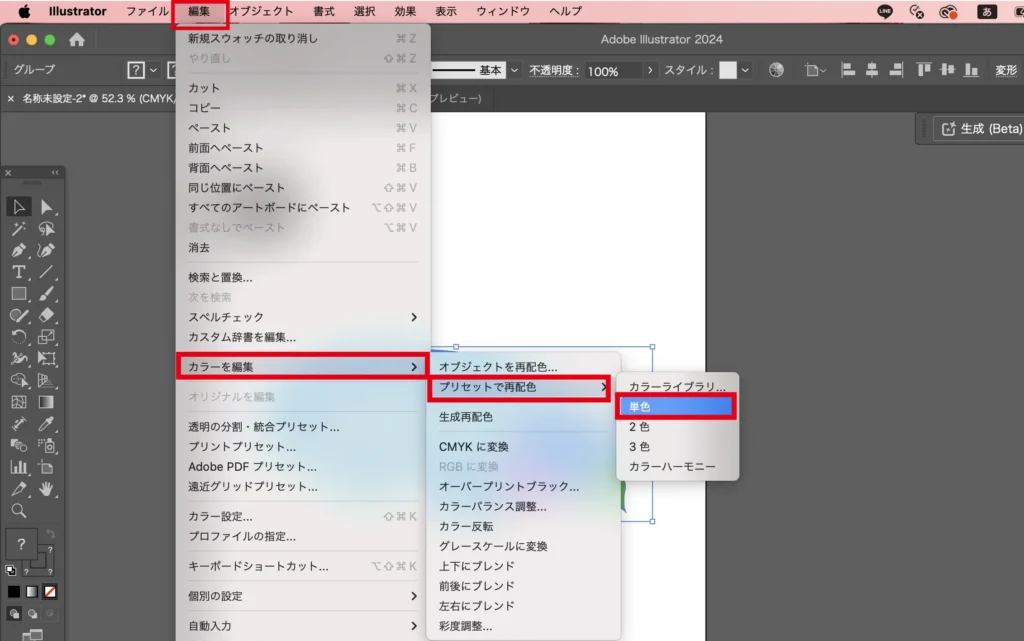The width and height of the screenshot is (1024, 641).
Task: Switch to gradient fill mode
Action: click(32, 592)
